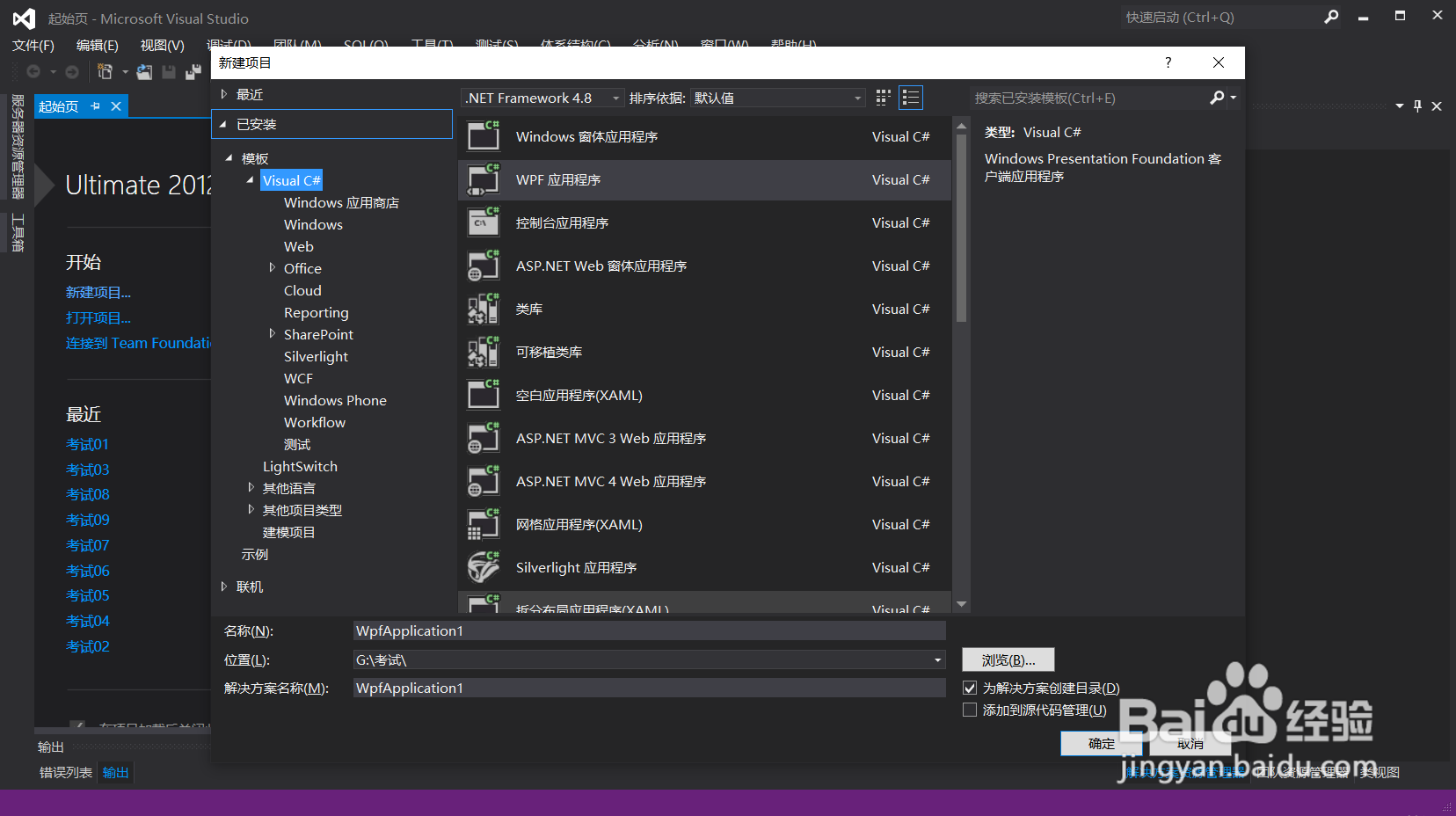Expand the 联机 section
Screen dimensions: 1456x816
click(x=224, y=586)
